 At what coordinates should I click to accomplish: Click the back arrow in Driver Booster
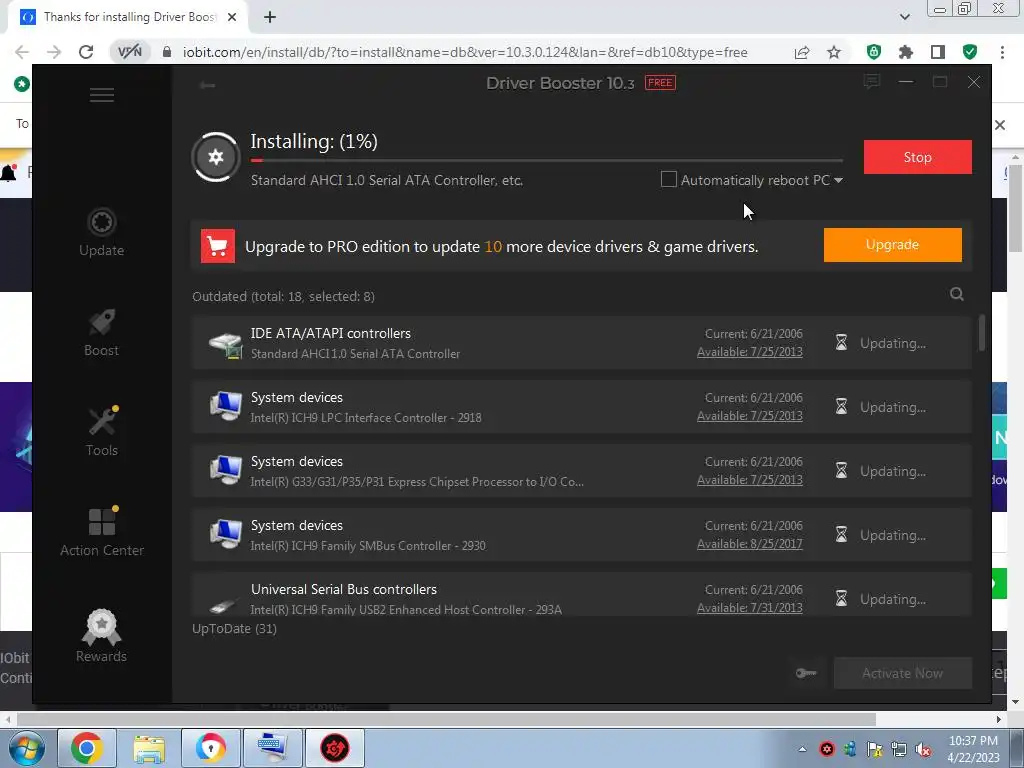point(208,85)
